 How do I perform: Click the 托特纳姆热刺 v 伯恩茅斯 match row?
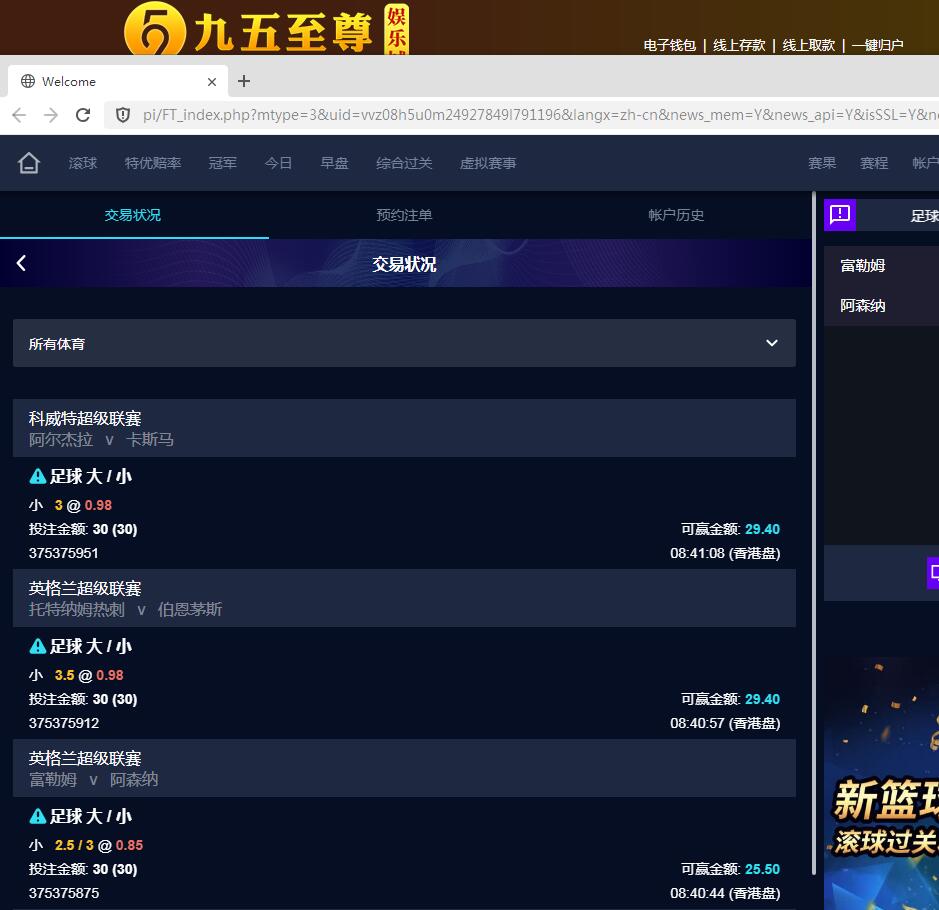coord(125,609)
